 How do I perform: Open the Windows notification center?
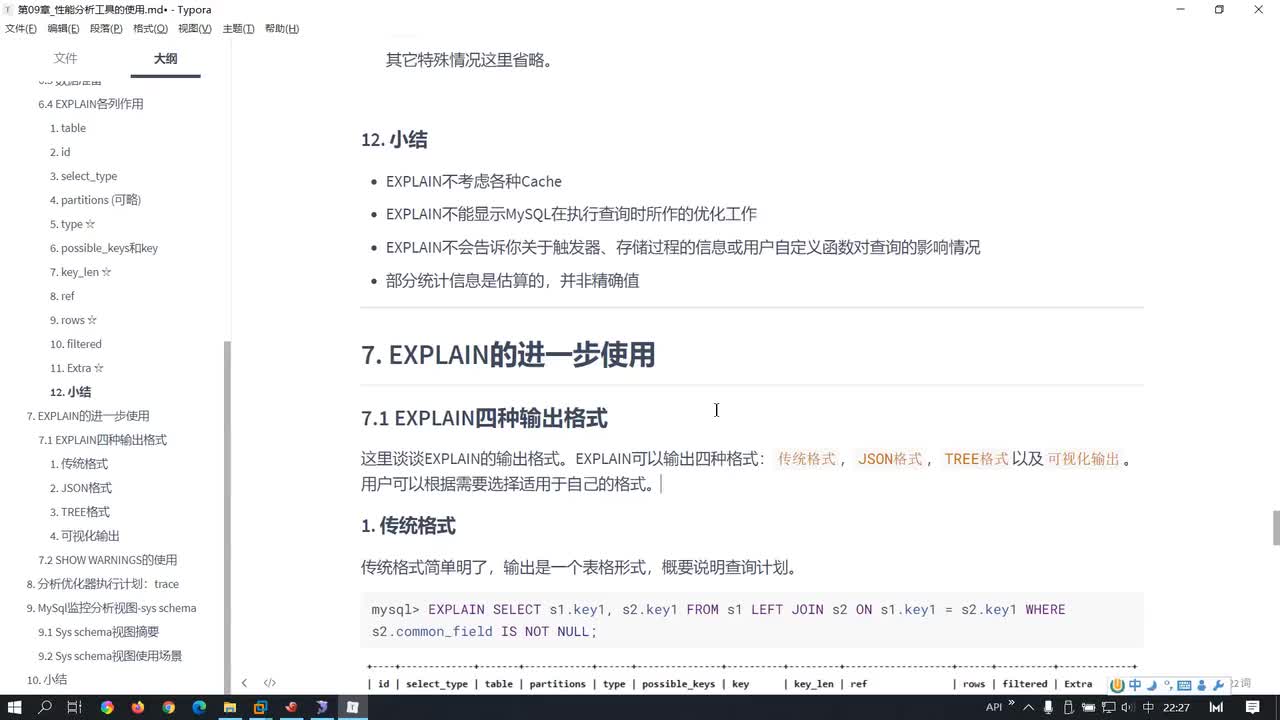click(1252, 707)
